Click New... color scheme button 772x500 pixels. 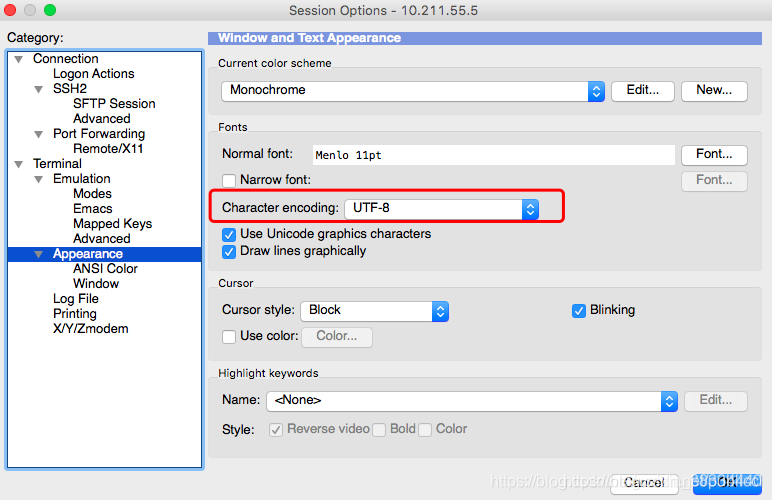(x=714, y=91)
